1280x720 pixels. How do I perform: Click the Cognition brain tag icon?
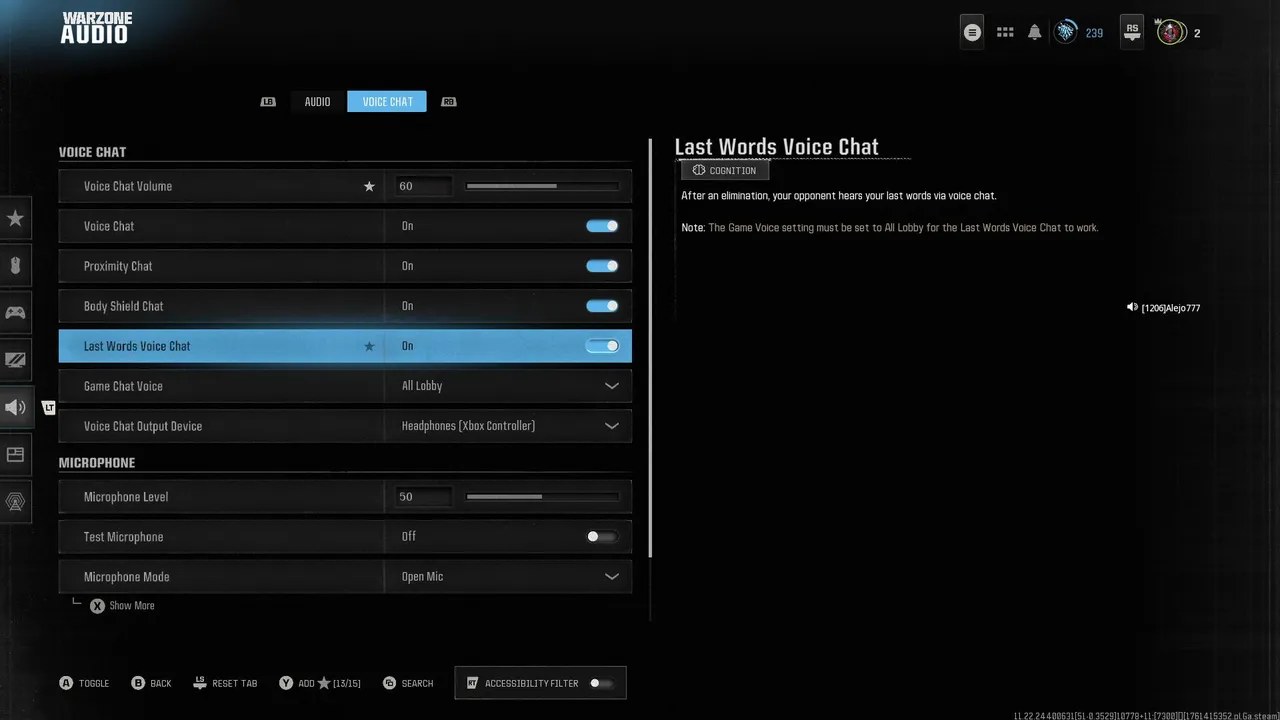698,170
